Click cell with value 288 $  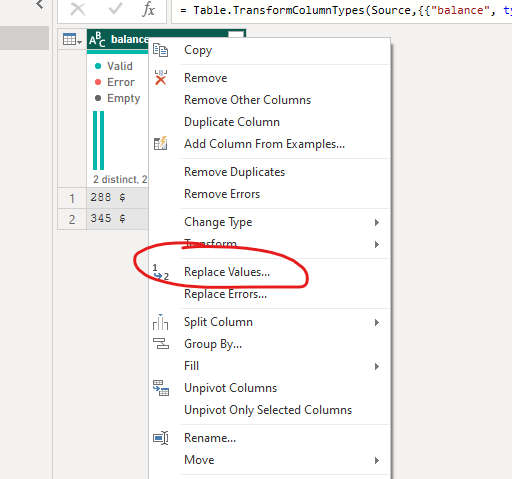[x=117, y=198]
